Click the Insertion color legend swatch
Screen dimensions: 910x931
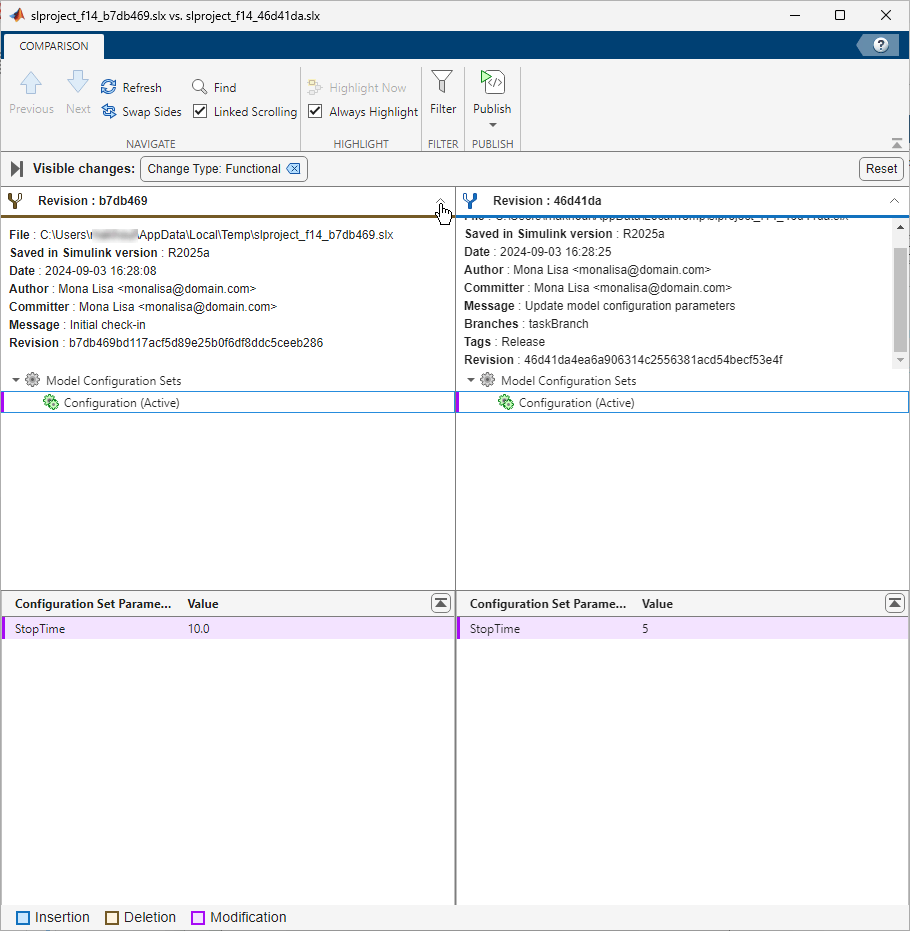[x=23, y=917]
